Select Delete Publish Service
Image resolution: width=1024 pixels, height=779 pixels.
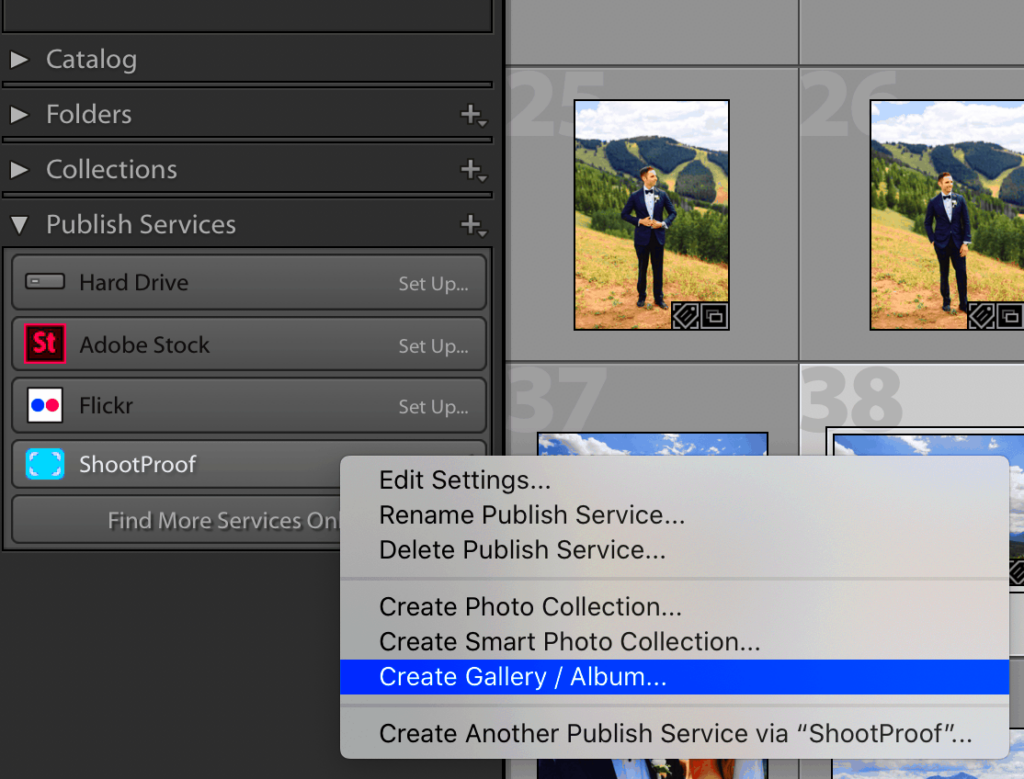(x=530, y=549)
